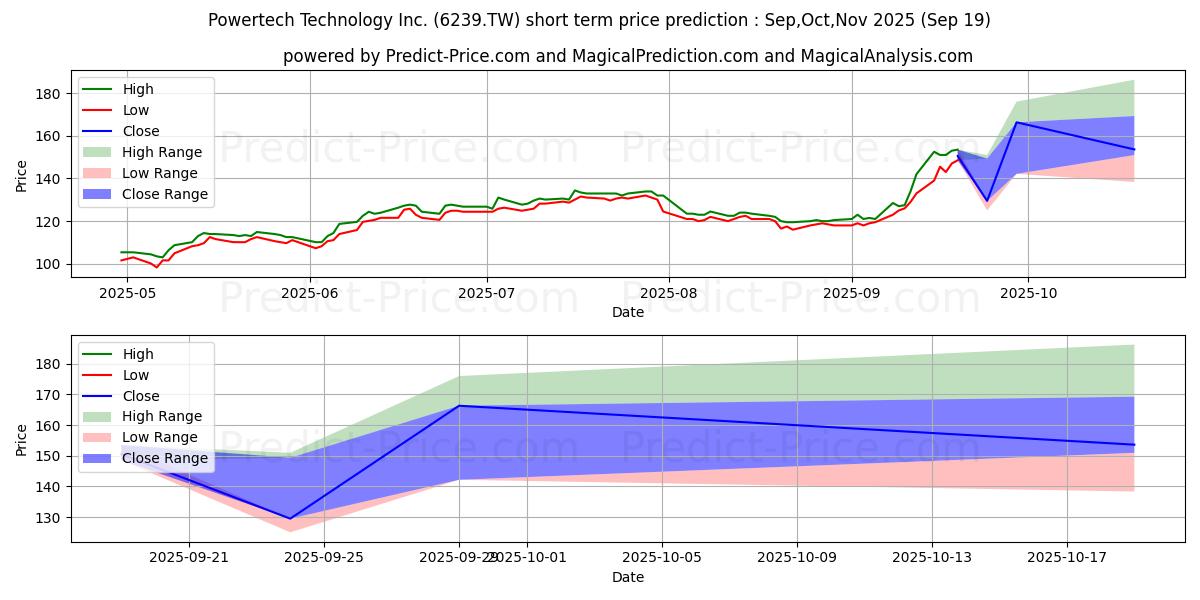Click the 2025-10 tick label on top chart
1200x600 pixels.
1027,294
